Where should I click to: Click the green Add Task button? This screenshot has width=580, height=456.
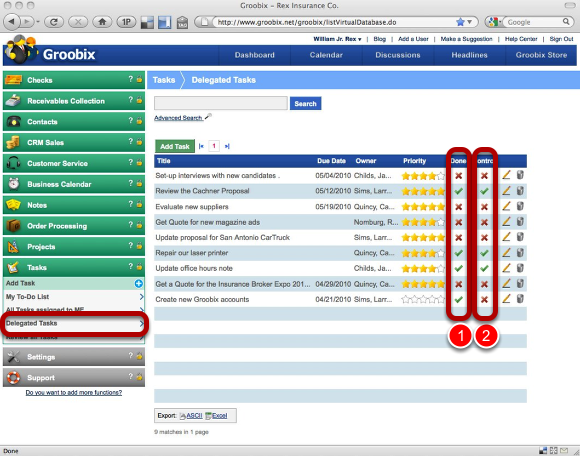click(175, 146)
